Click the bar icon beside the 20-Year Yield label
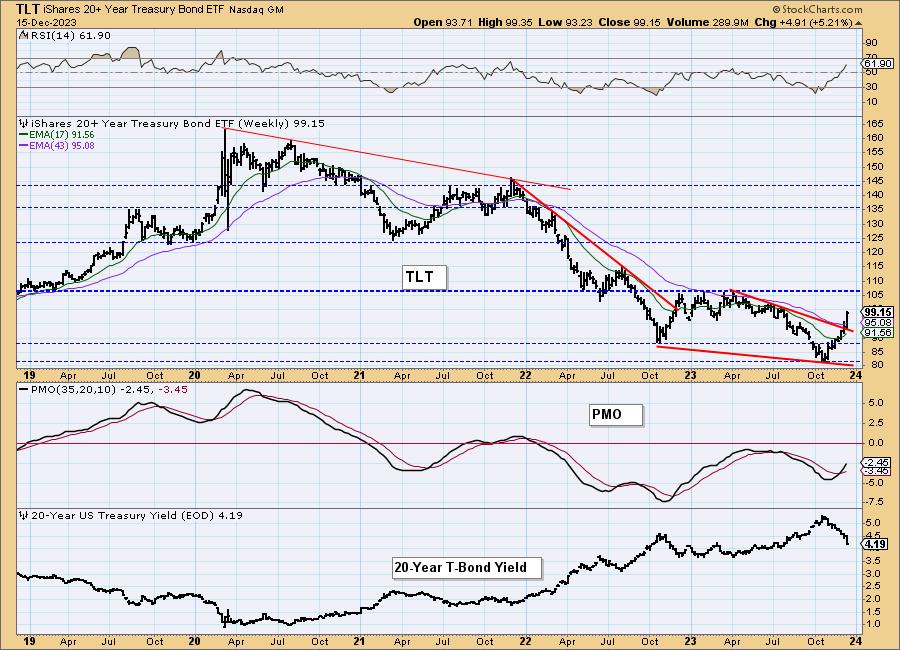 [x=24, y=516]
